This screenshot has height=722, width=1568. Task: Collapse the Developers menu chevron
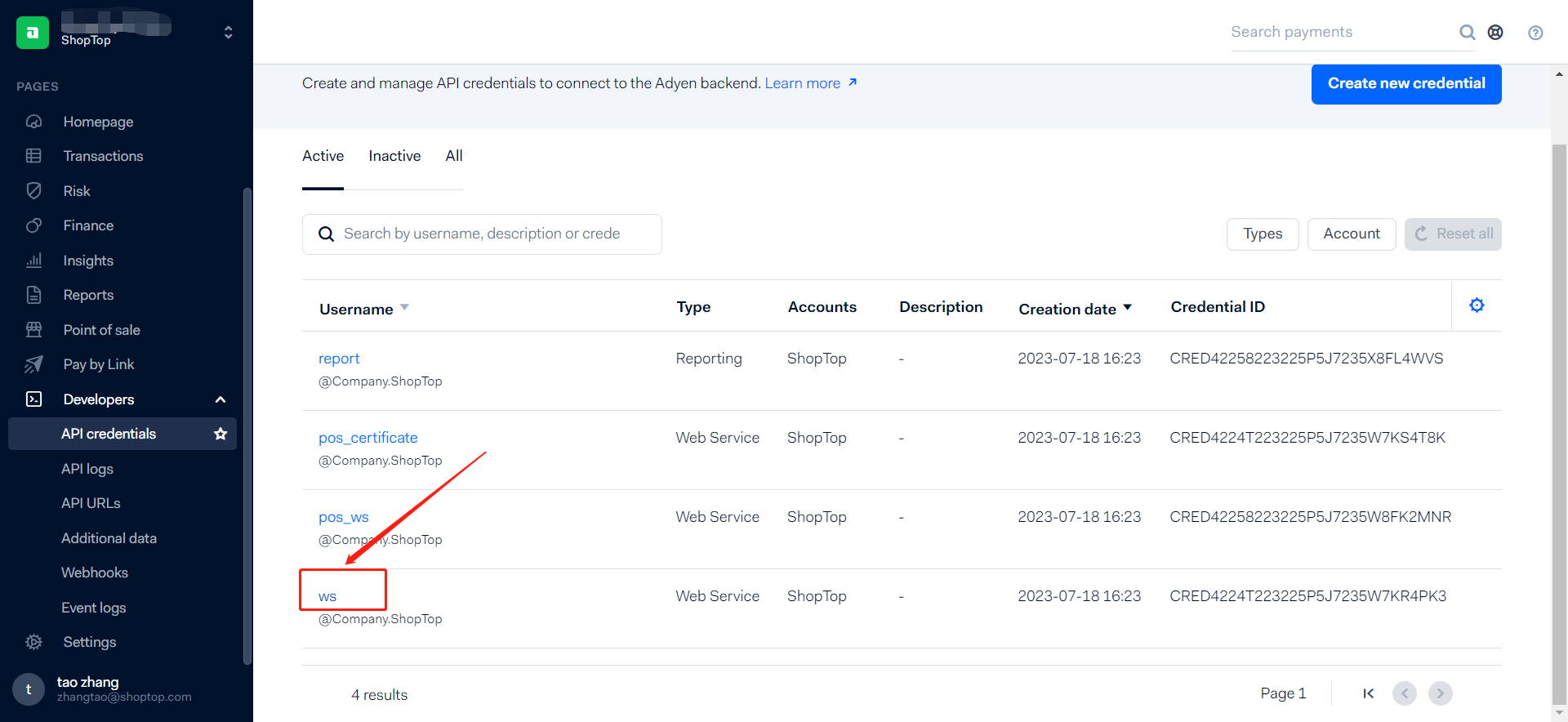[x=220, y=399]
